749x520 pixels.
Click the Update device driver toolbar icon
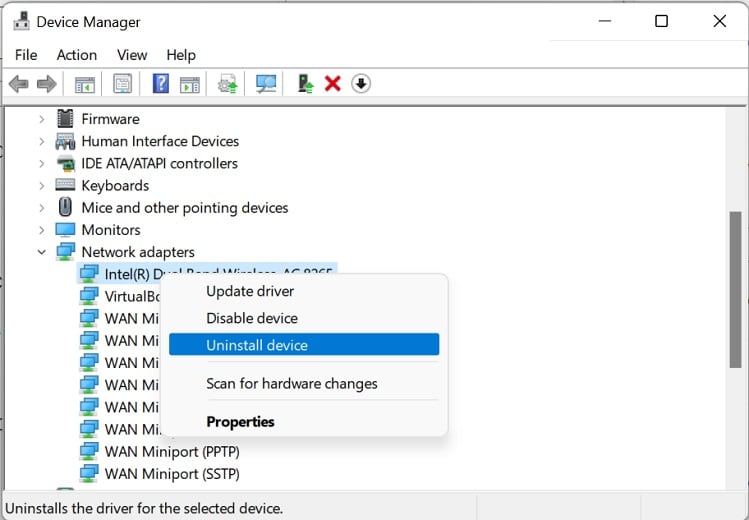tap(228, 84)
